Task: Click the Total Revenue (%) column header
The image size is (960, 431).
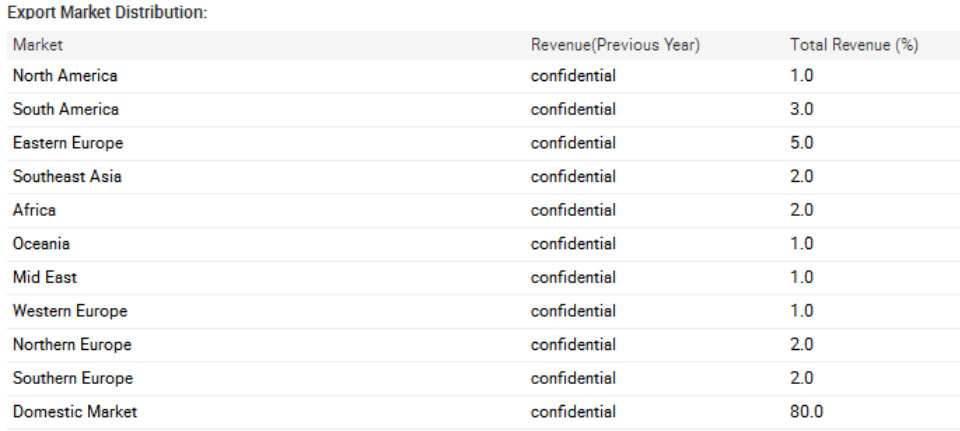Action: 854,45
